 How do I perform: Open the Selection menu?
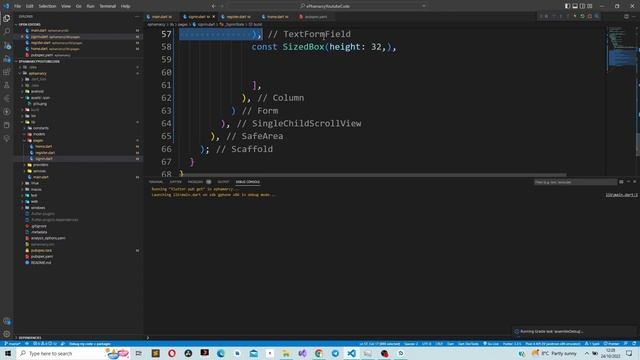tap(47, 6)
